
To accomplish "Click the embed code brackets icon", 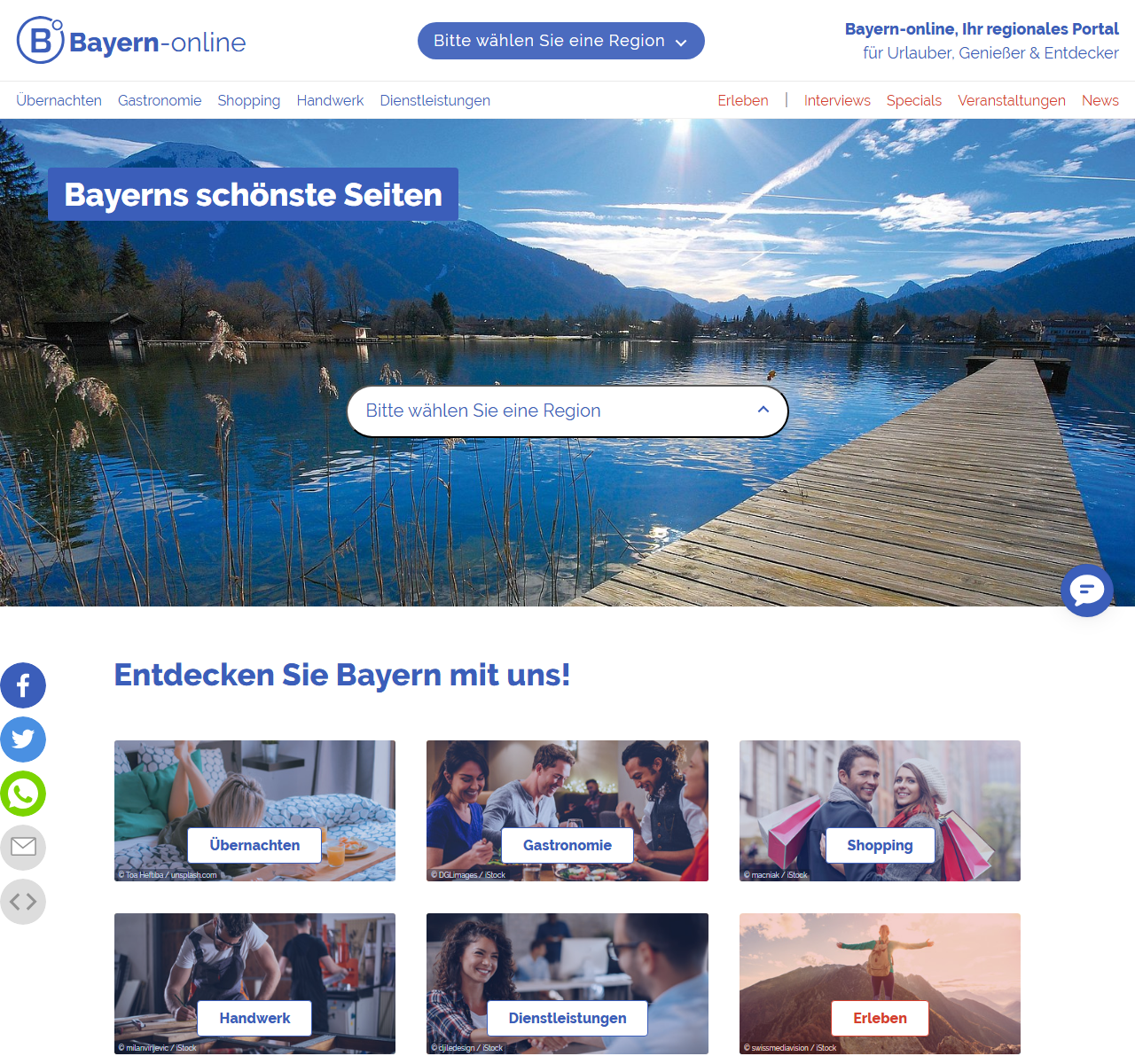I will pyautogui.click(x=23, y=902).
